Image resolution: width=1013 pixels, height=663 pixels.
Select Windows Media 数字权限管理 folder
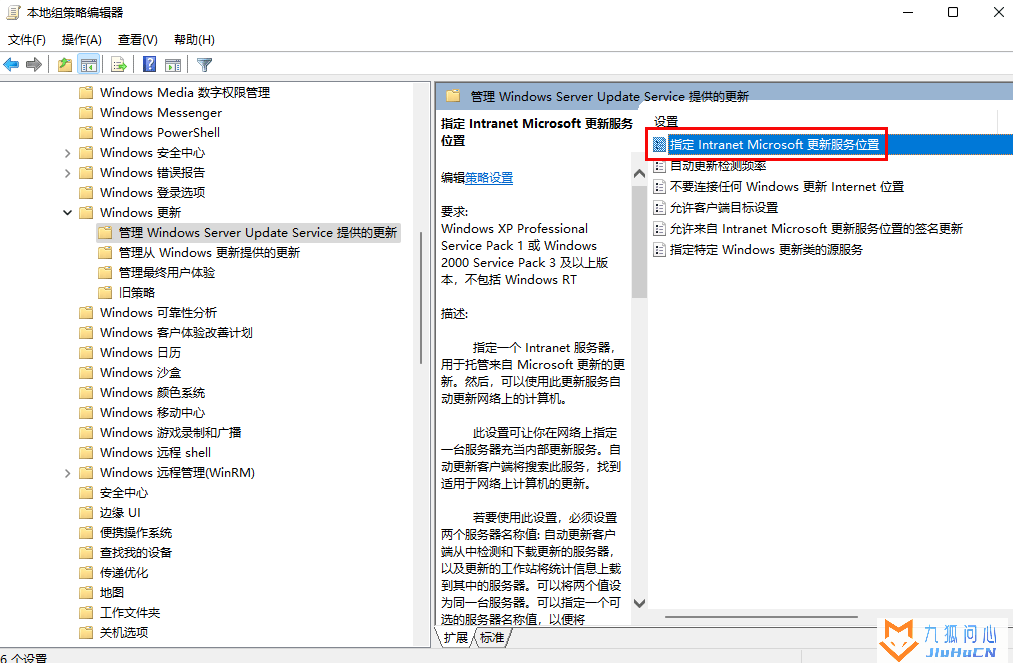(185, 92)
